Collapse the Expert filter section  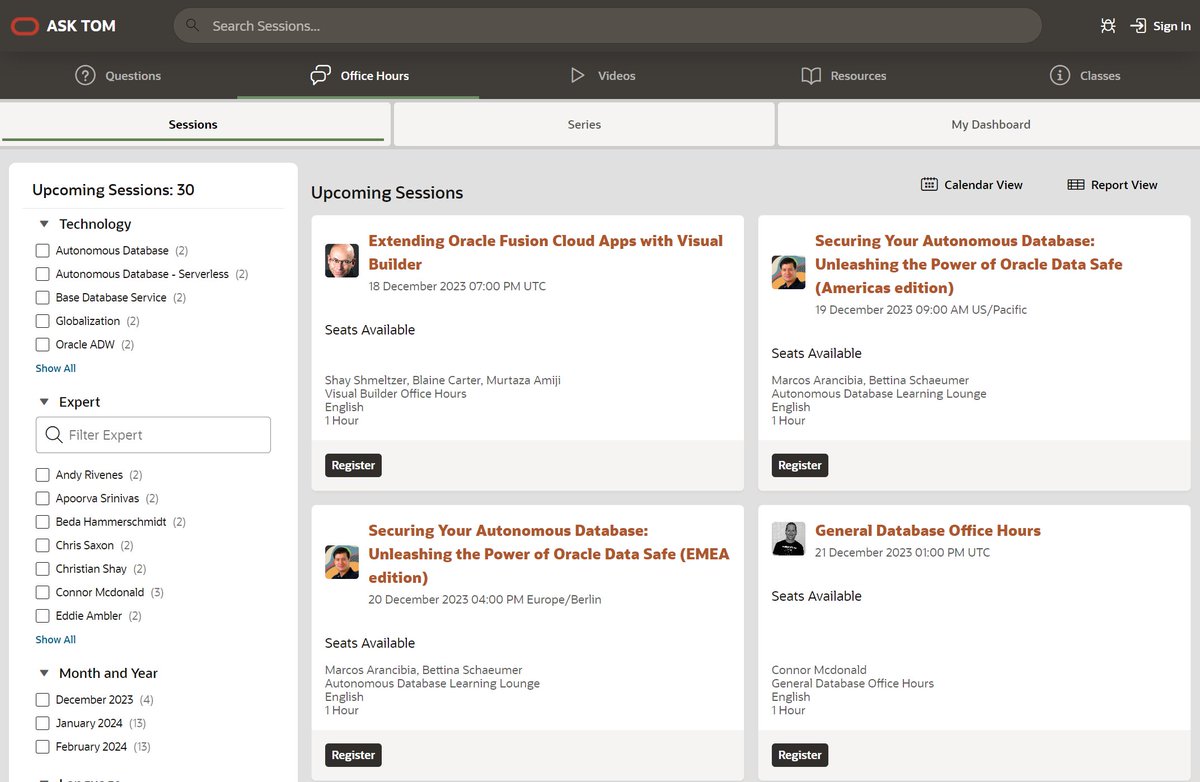pos(44,402)
